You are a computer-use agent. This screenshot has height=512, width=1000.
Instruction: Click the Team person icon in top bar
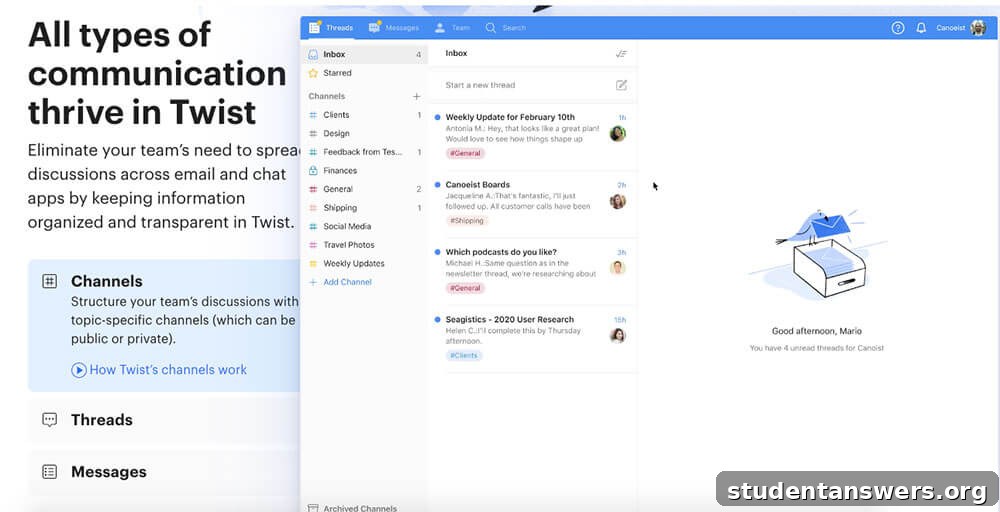tap(440, 28)
